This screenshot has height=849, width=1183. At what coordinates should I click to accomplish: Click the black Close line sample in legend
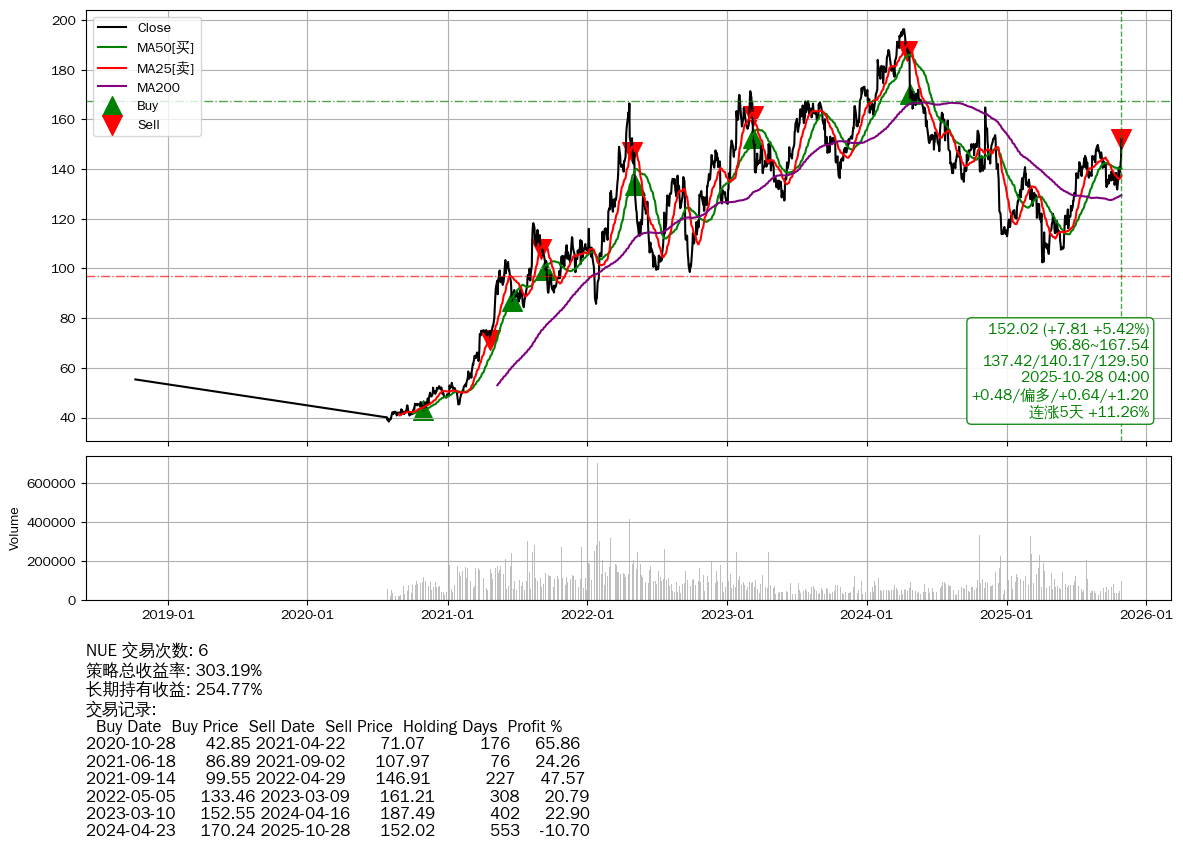tap(112, 28)
